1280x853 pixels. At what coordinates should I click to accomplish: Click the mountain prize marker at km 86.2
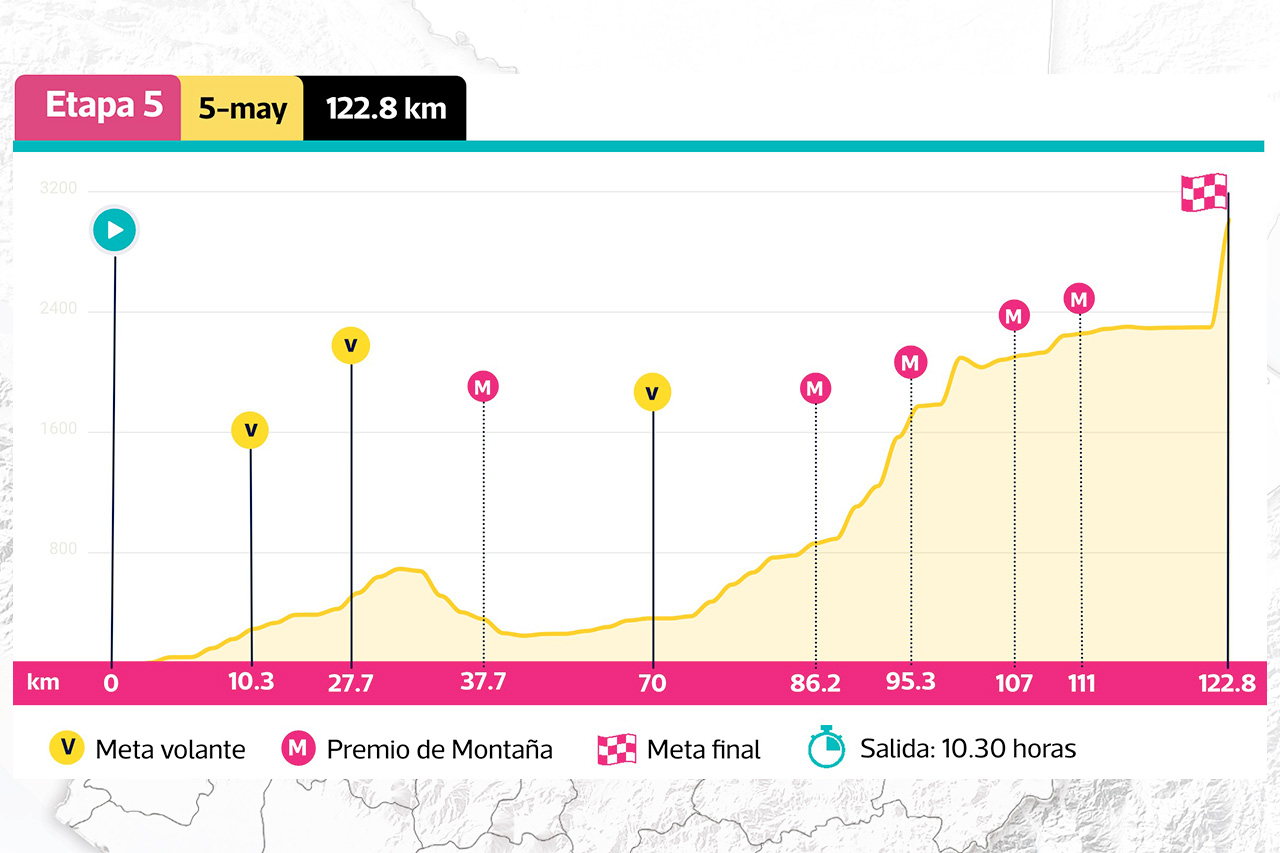[x=816, y=388]
